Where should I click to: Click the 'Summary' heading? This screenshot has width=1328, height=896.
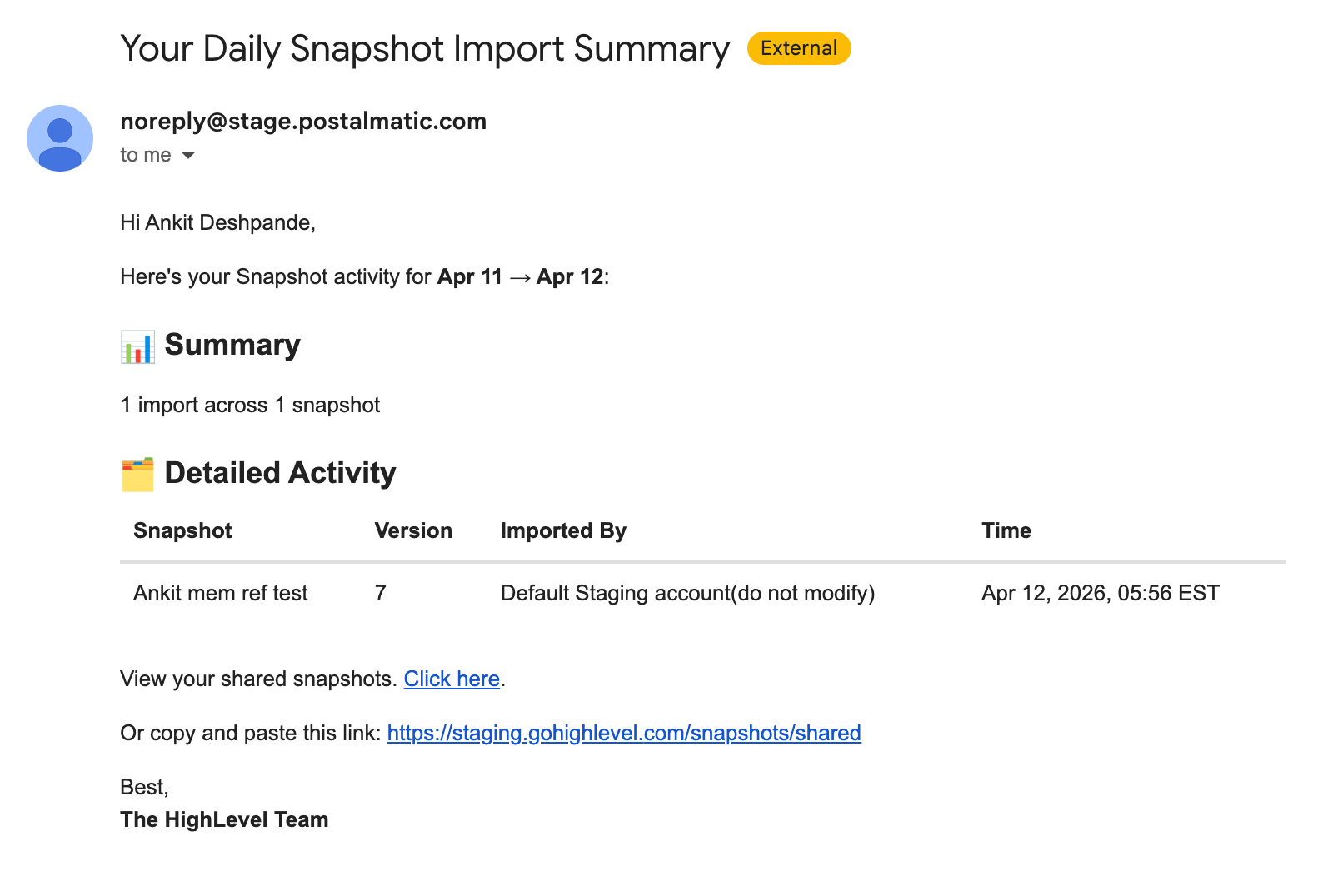(232, 345)
